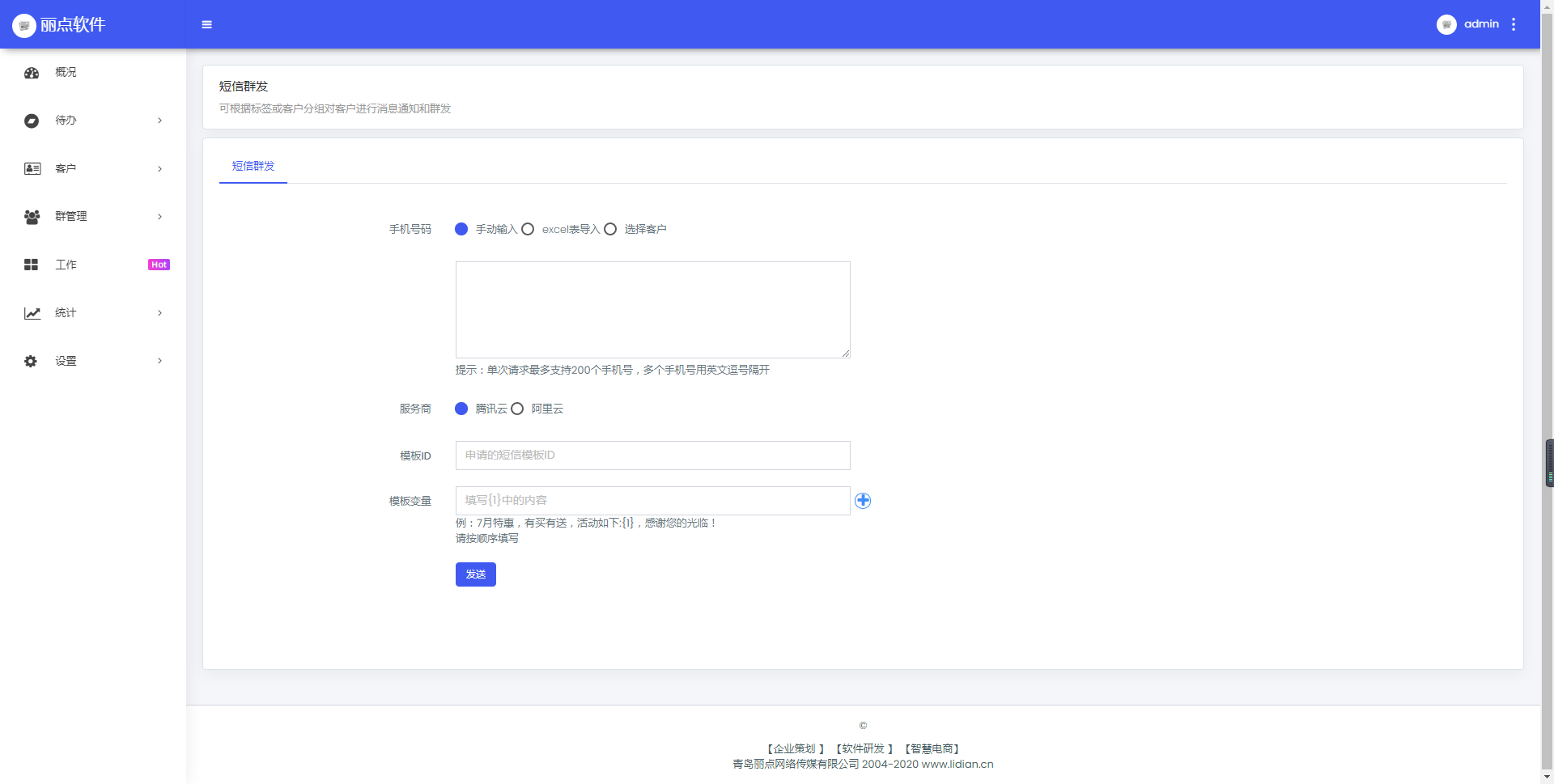Click the hint text about 200个手机号
Viewport: 1554px width, 784px height.
[x=613, y=370]
